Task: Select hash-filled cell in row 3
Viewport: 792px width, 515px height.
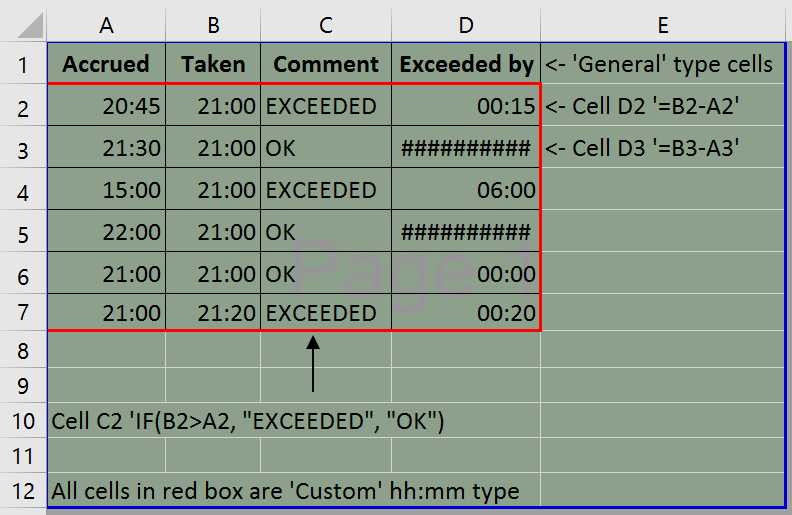Action: [466, 147]
